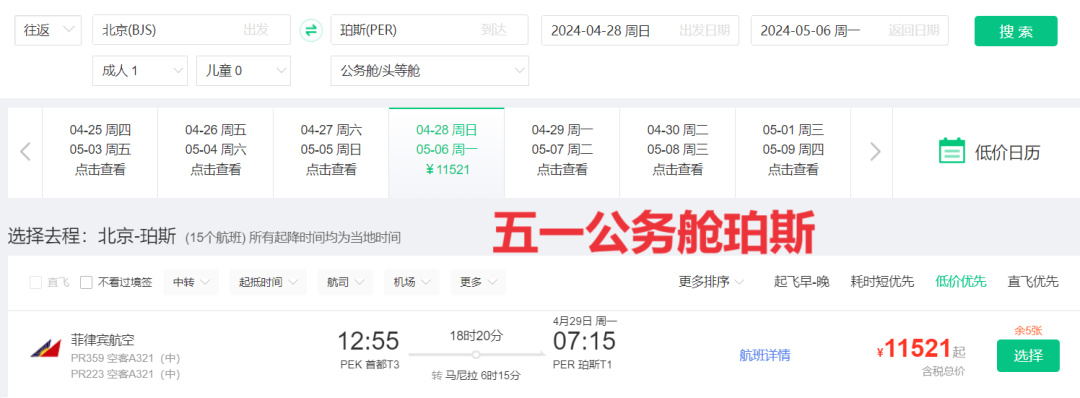The width and height of the screenshot is (1080, 398).
Task: Click the 转 马尼拉 6时15分 transfer info
Action: (x=476, y=375)
